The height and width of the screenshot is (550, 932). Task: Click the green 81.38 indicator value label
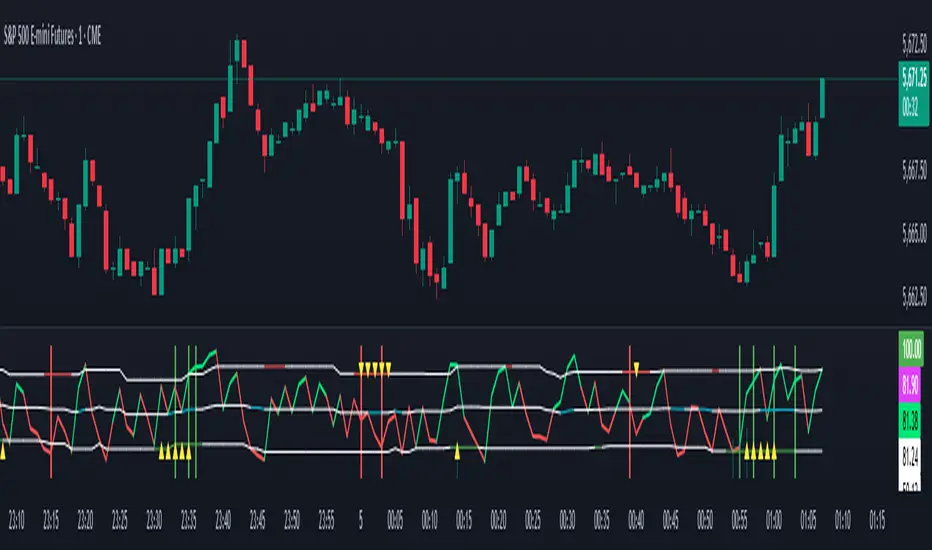pyautogui.click(x=911, y=422)
